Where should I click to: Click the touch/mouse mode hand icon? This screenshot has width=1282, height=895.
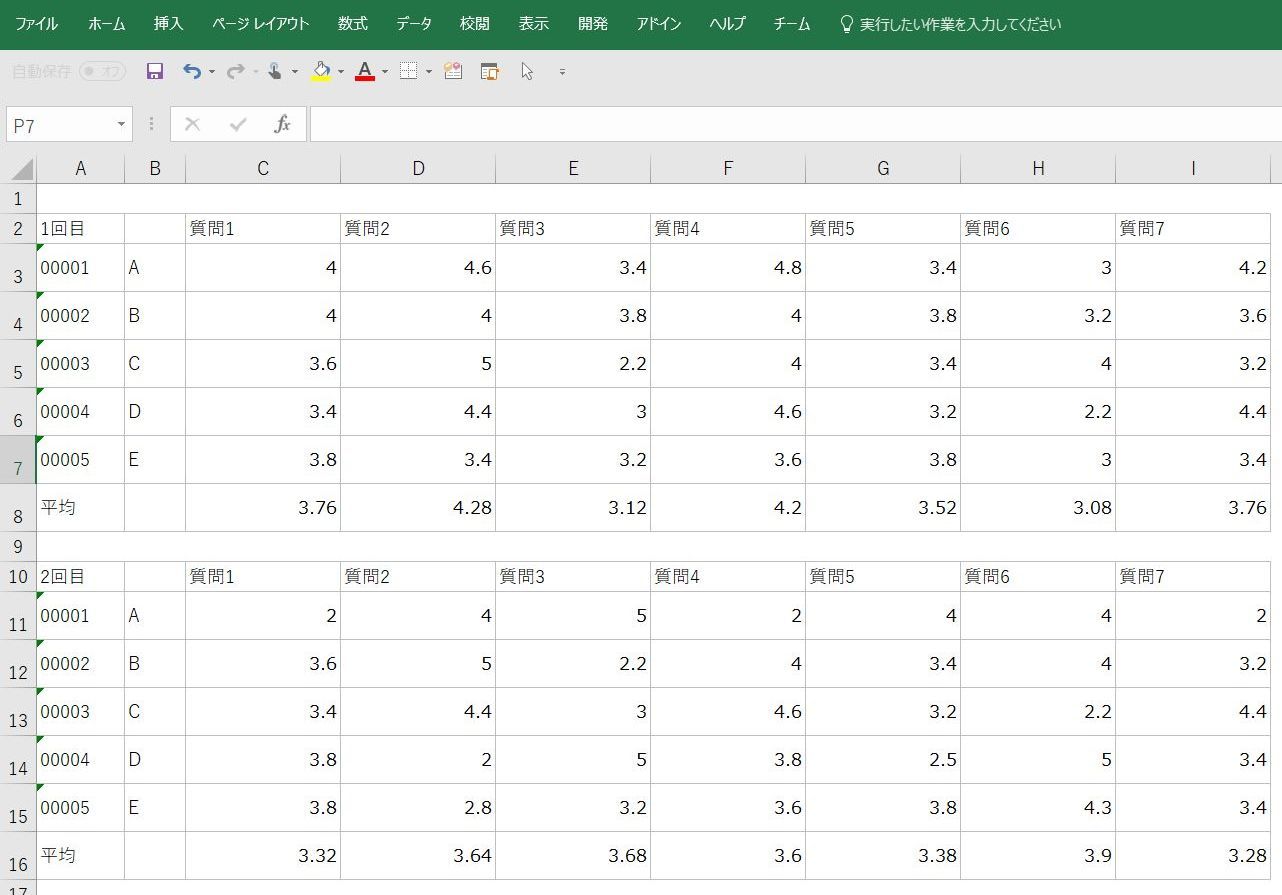(274, 71)
